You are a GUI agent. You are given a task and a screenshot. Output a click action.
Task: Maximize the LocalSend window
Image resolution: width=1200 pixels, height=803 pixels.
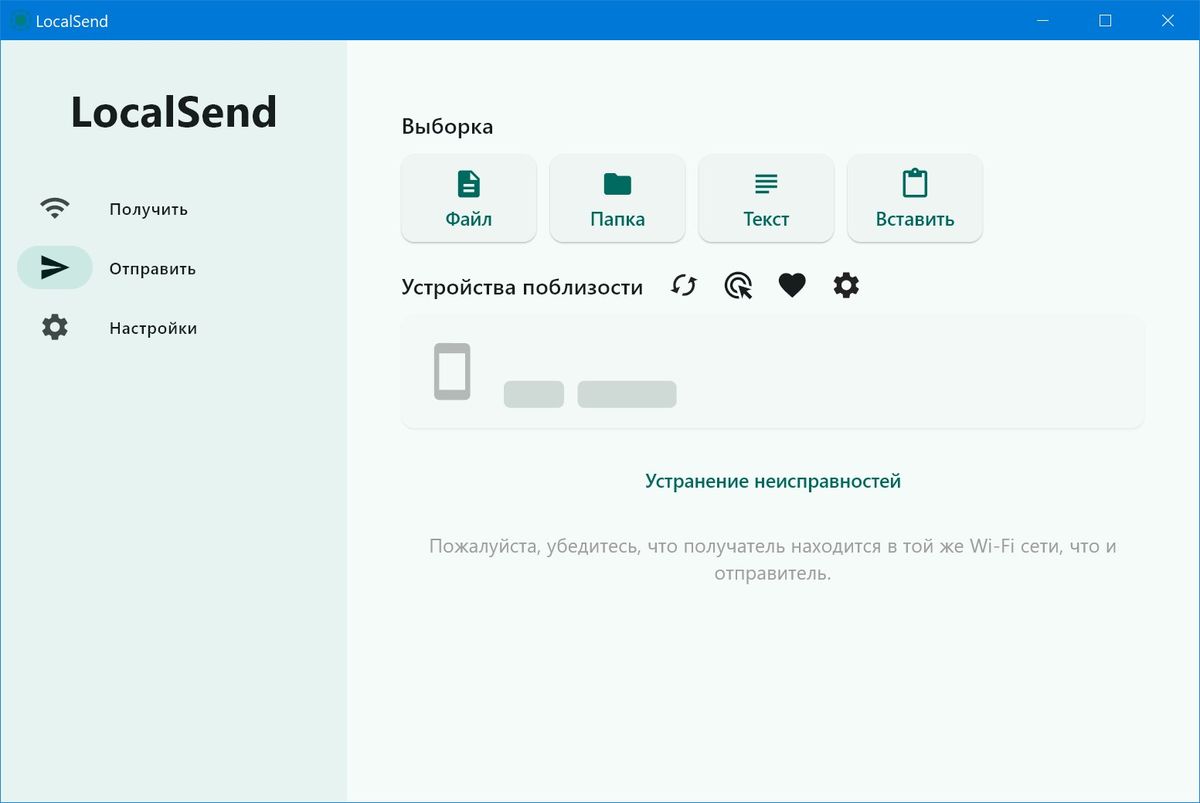(1105, 20)
